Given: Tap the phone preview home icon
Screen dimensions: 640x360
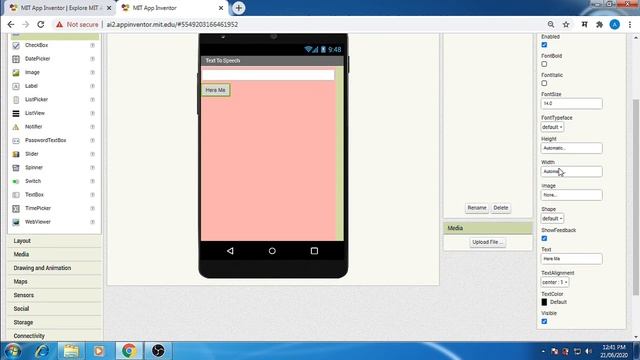Looking at the screenshot, I should pyautogui.click(x=272, y=251).
